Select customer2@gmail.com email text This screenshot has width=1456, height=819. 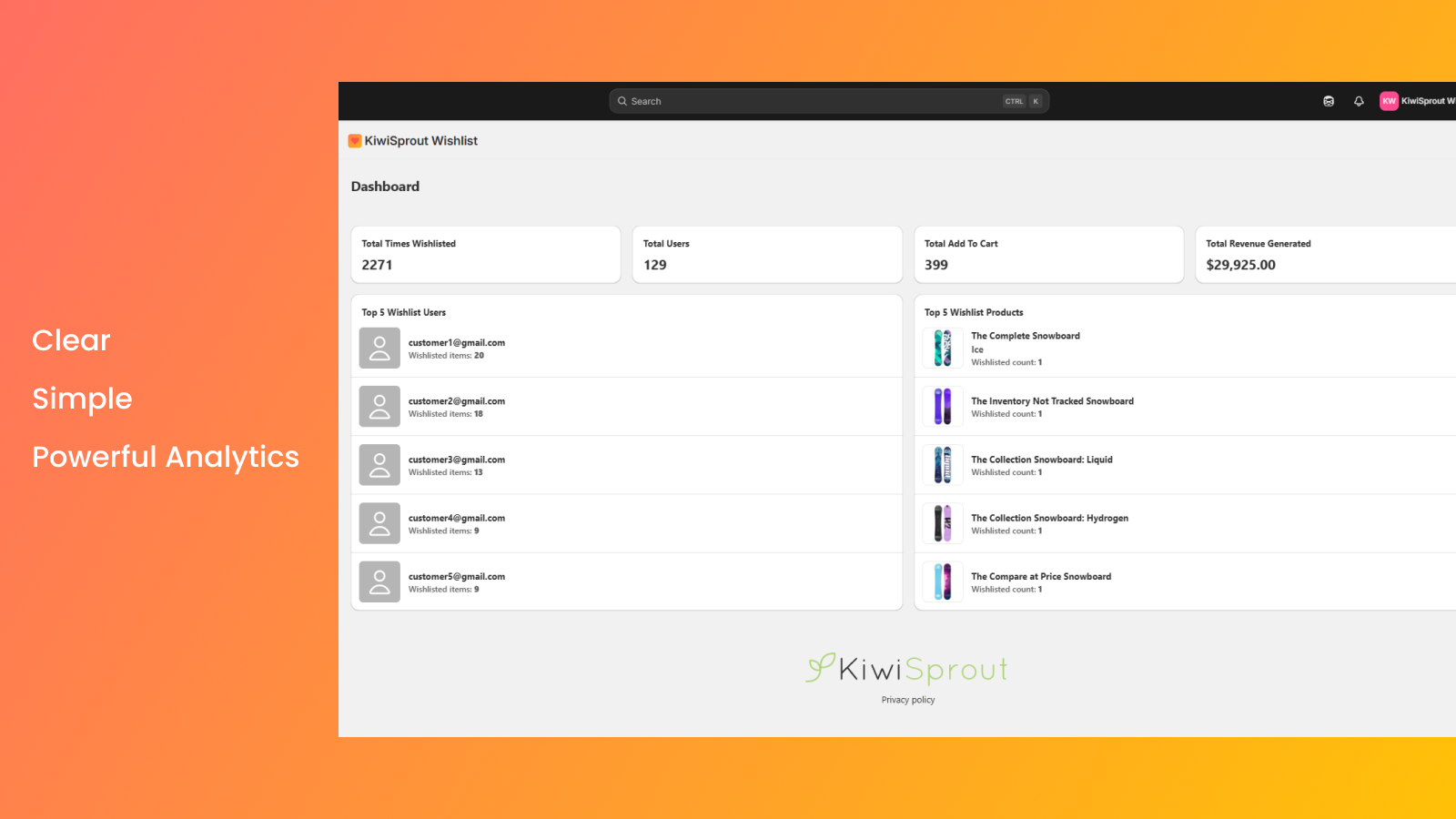[457, 401]
